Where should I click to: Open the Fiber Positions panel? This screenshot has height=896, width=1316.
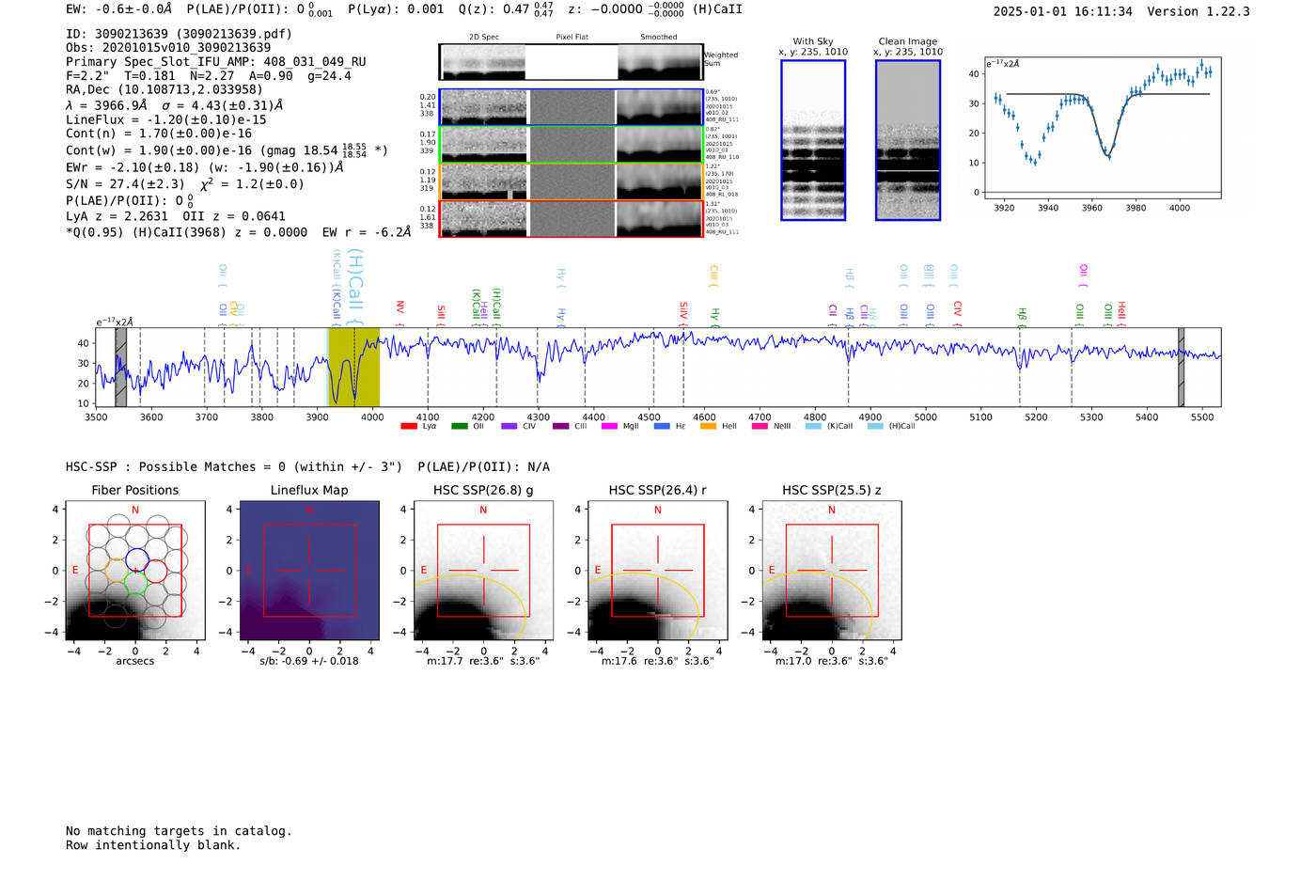[x=135, y=572]
